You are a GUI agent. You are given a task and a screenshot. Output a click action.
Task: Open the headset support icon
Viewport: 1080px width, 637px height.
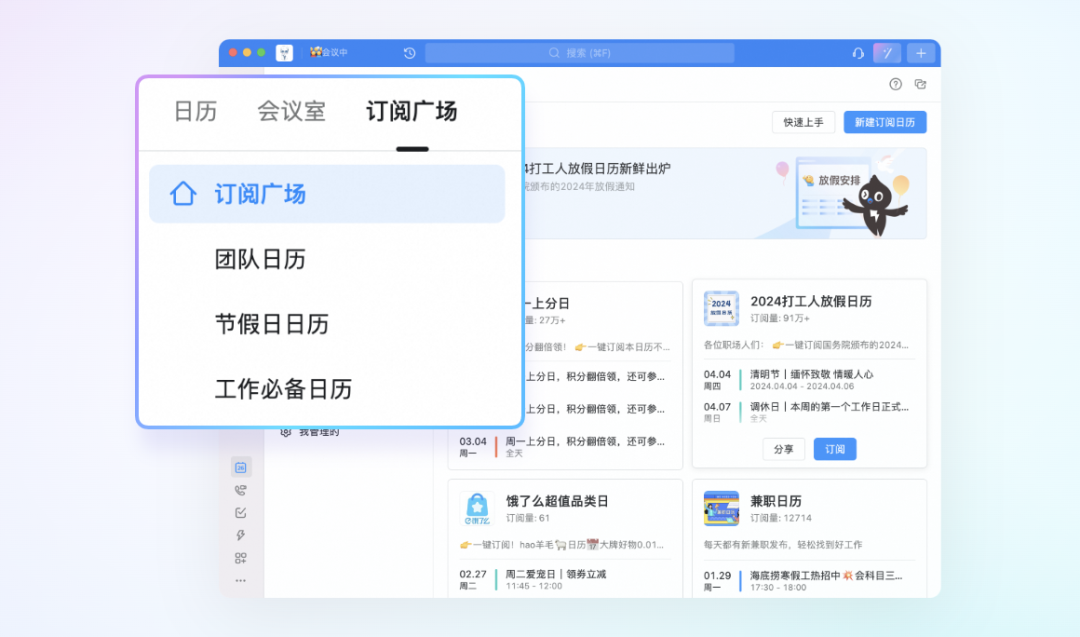click(857, 53)
